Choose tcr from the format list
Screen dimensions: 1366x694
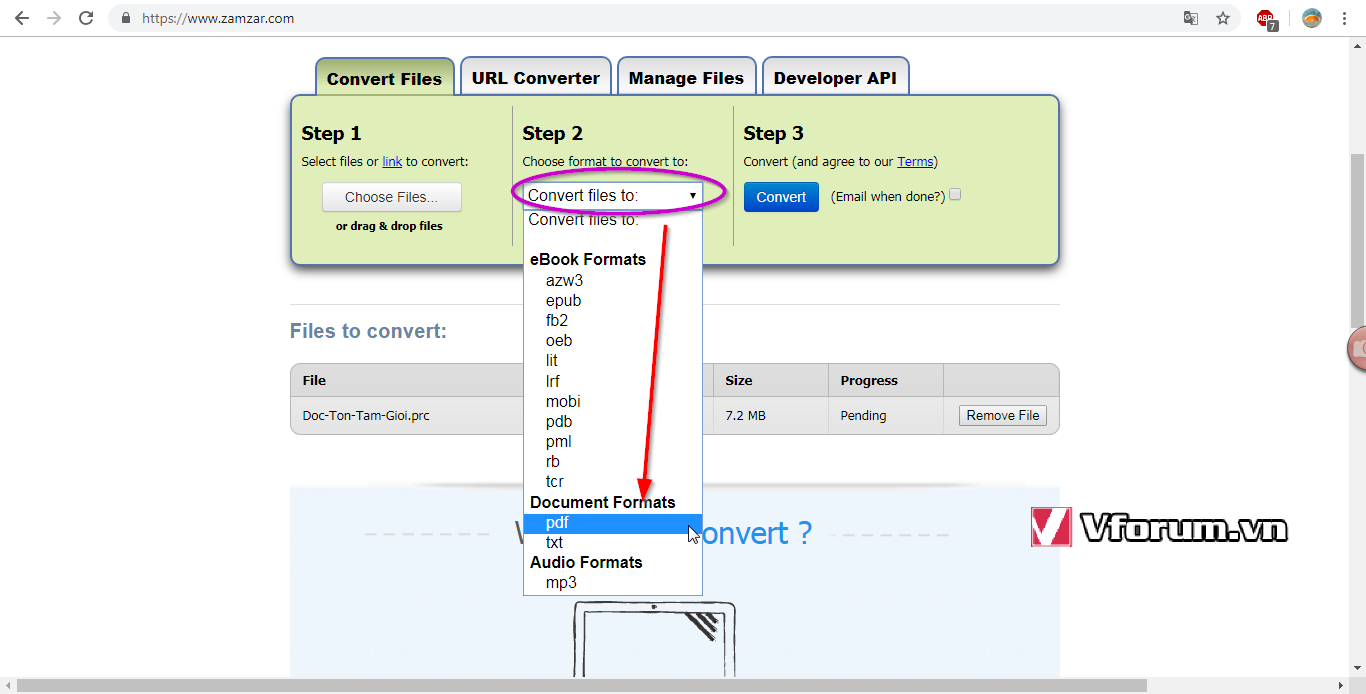pos(613,482)
